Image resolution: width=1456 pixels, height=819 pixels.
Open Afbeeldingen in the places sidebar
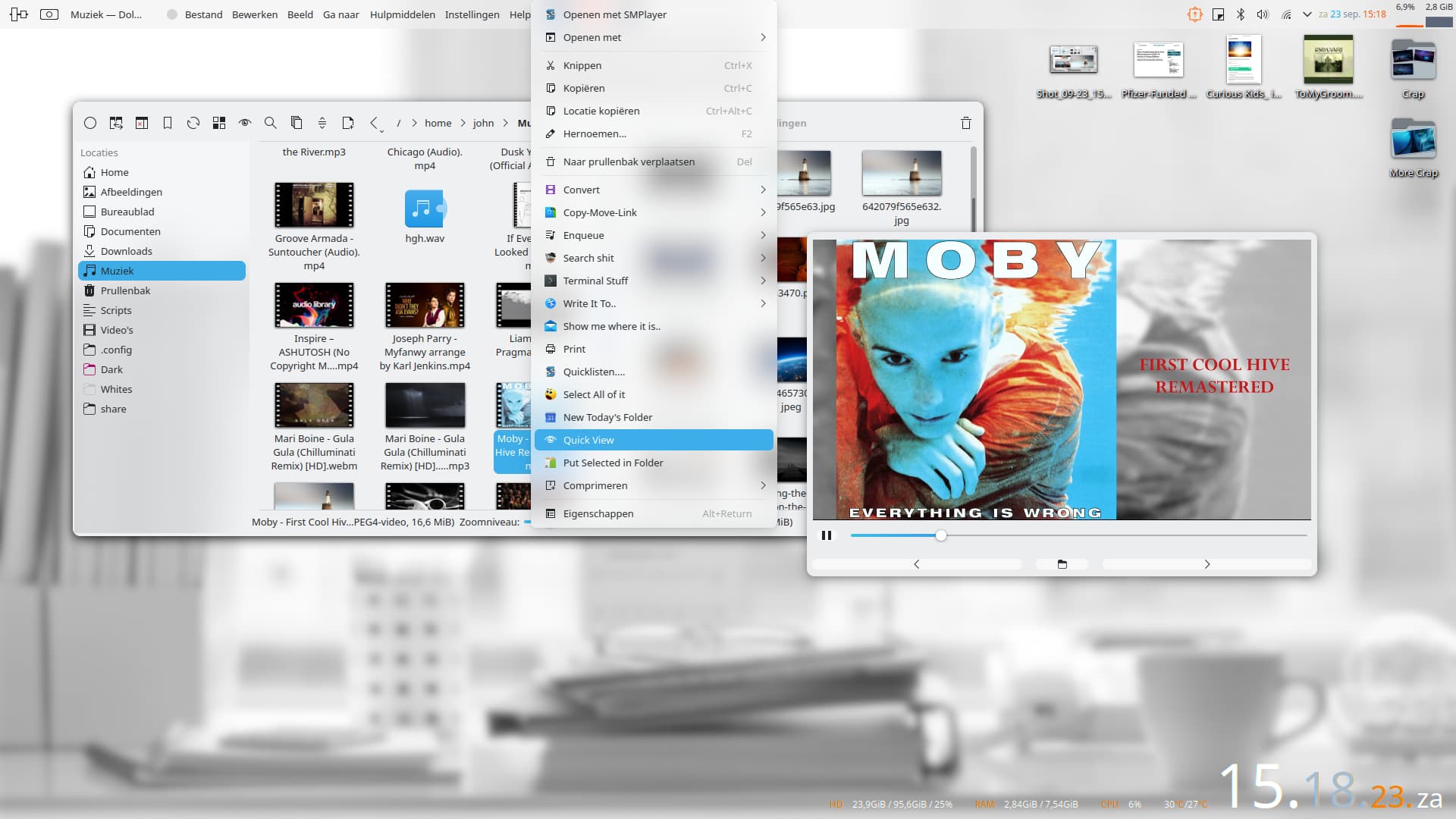[x=162, y=192]
